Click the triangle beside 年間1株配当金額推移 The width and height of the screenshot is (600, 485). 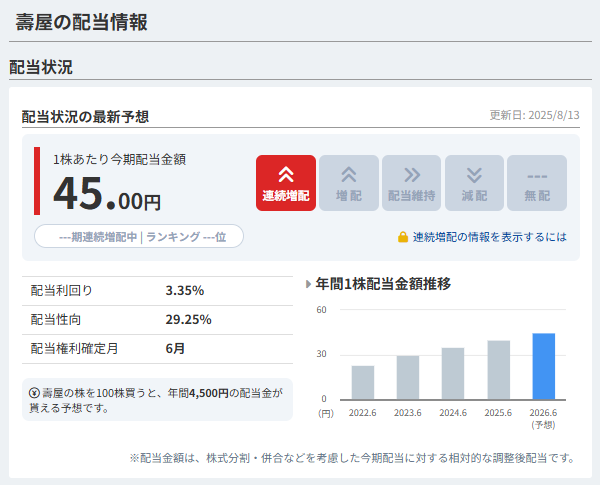coord(308,284)
